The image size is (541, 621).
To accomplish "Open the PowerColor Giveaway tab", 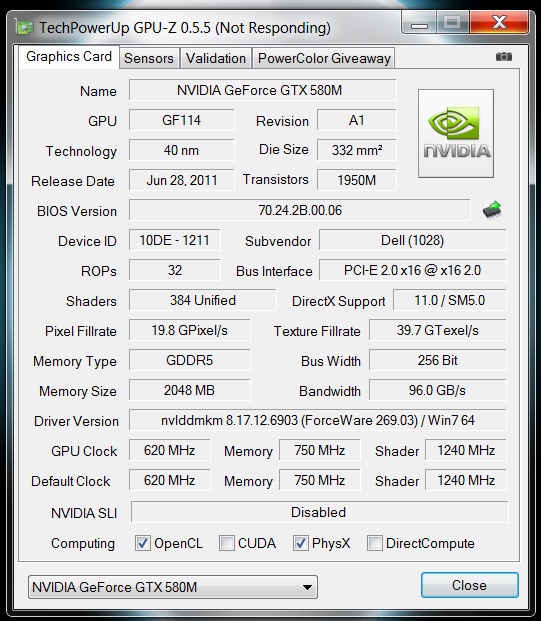I will click(324, 58).
